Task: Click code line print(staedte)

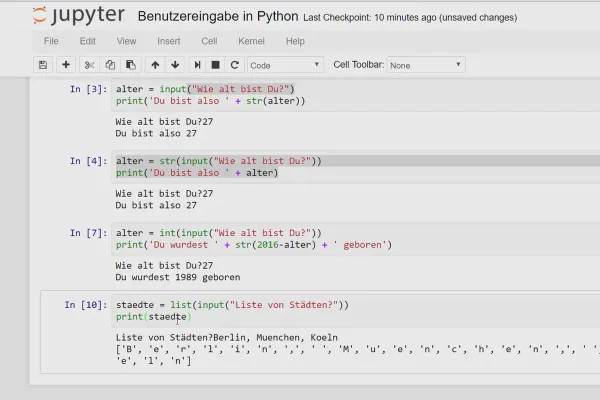Action: tap(153, 317)
